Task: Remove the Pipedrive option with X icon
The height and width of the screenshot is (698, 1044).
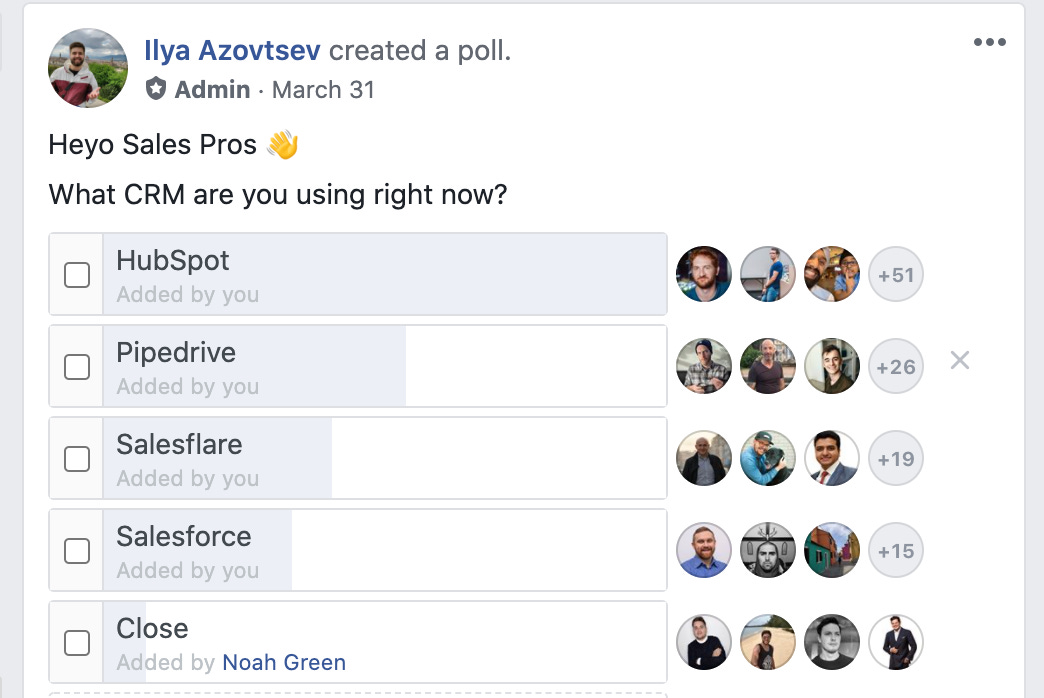Action: click(959, 360)
